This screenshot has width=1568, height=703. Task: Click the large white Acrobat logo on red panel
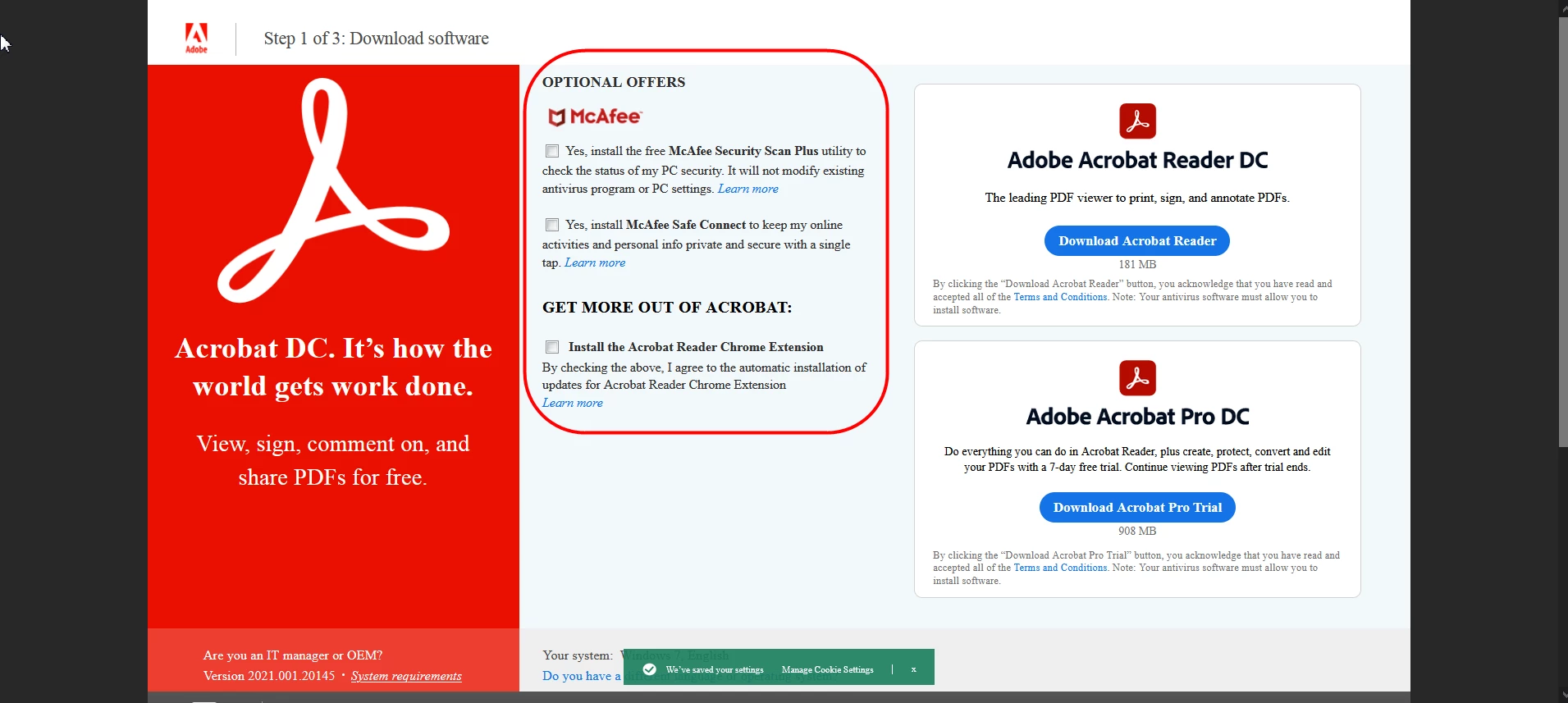[x=332, y=190]
